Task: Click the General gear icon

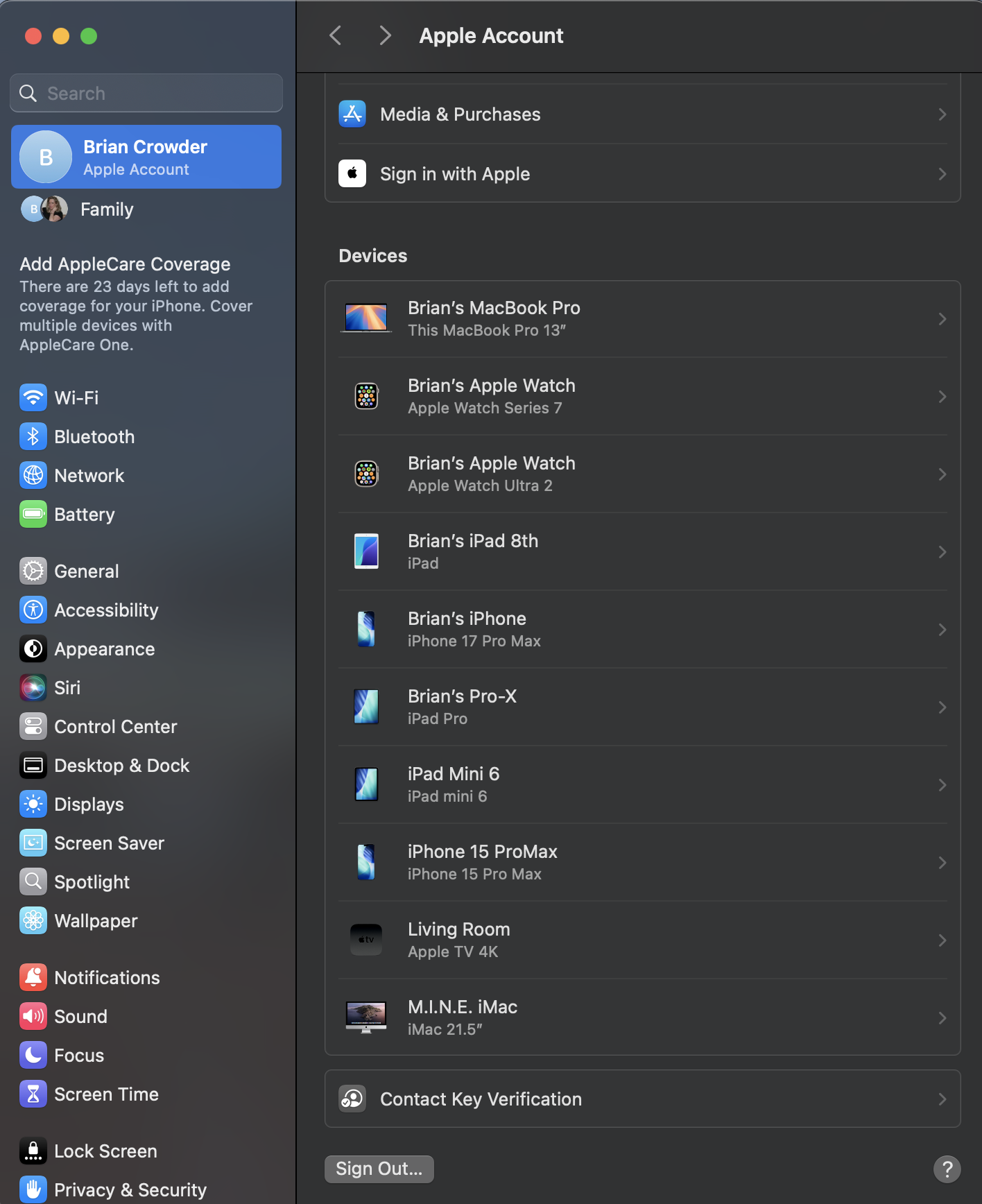Action: click(x=33, y=571)
